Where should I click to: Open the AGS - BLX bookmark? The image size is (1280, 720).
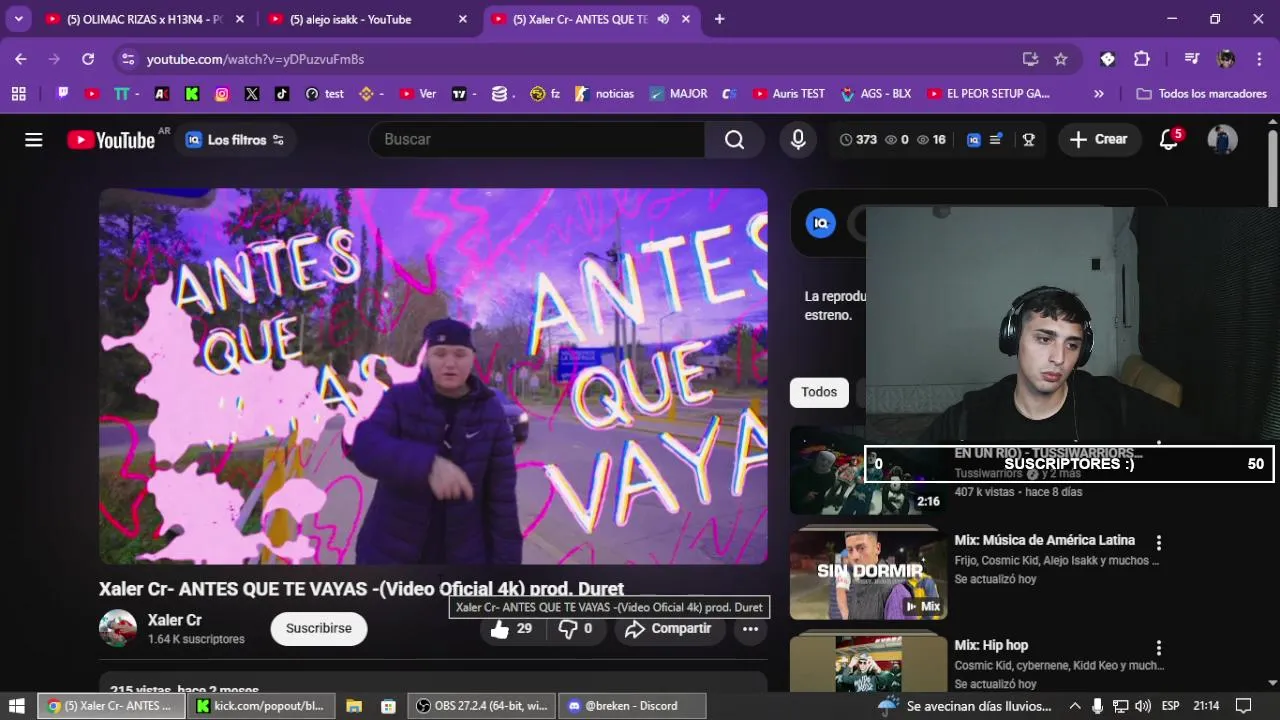click(876, 94)
